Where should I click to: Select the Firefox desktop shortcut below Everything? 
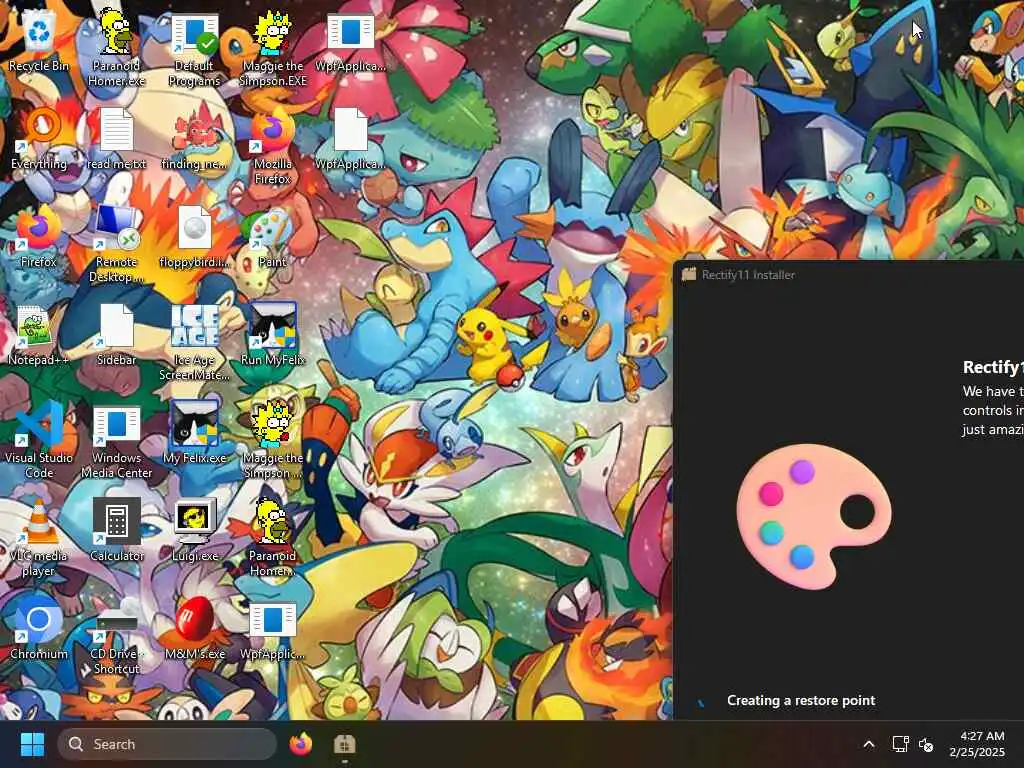tap(39, 238)
